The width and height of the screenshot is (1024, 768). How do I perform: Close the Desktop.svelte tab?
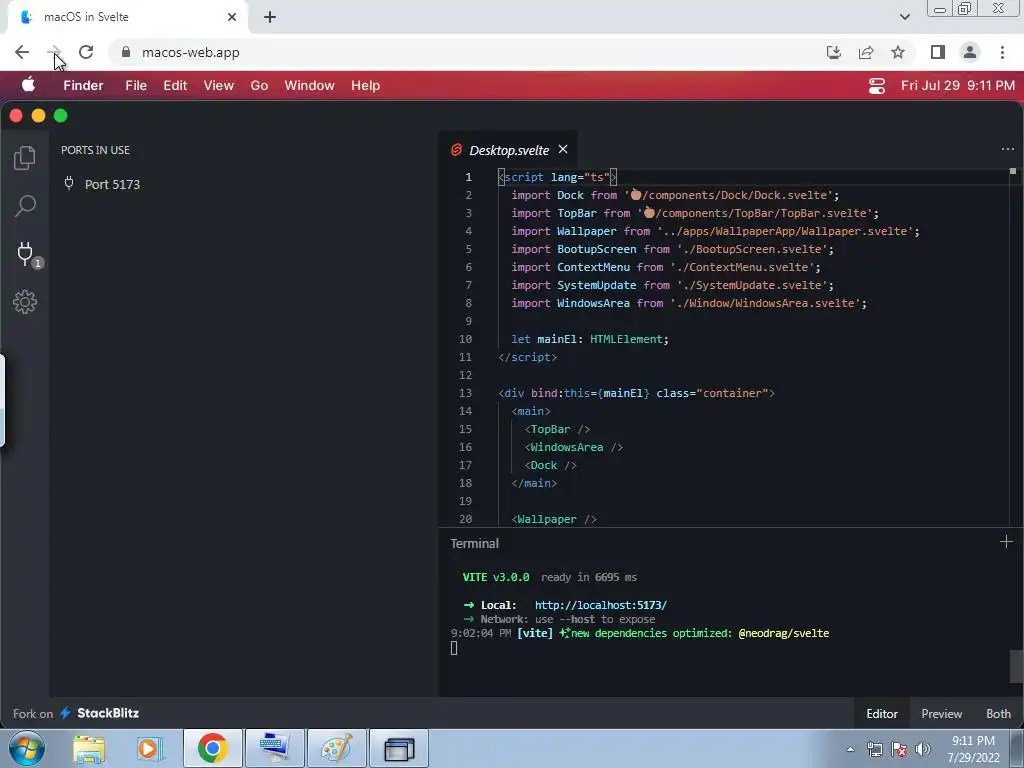[563, 150]
